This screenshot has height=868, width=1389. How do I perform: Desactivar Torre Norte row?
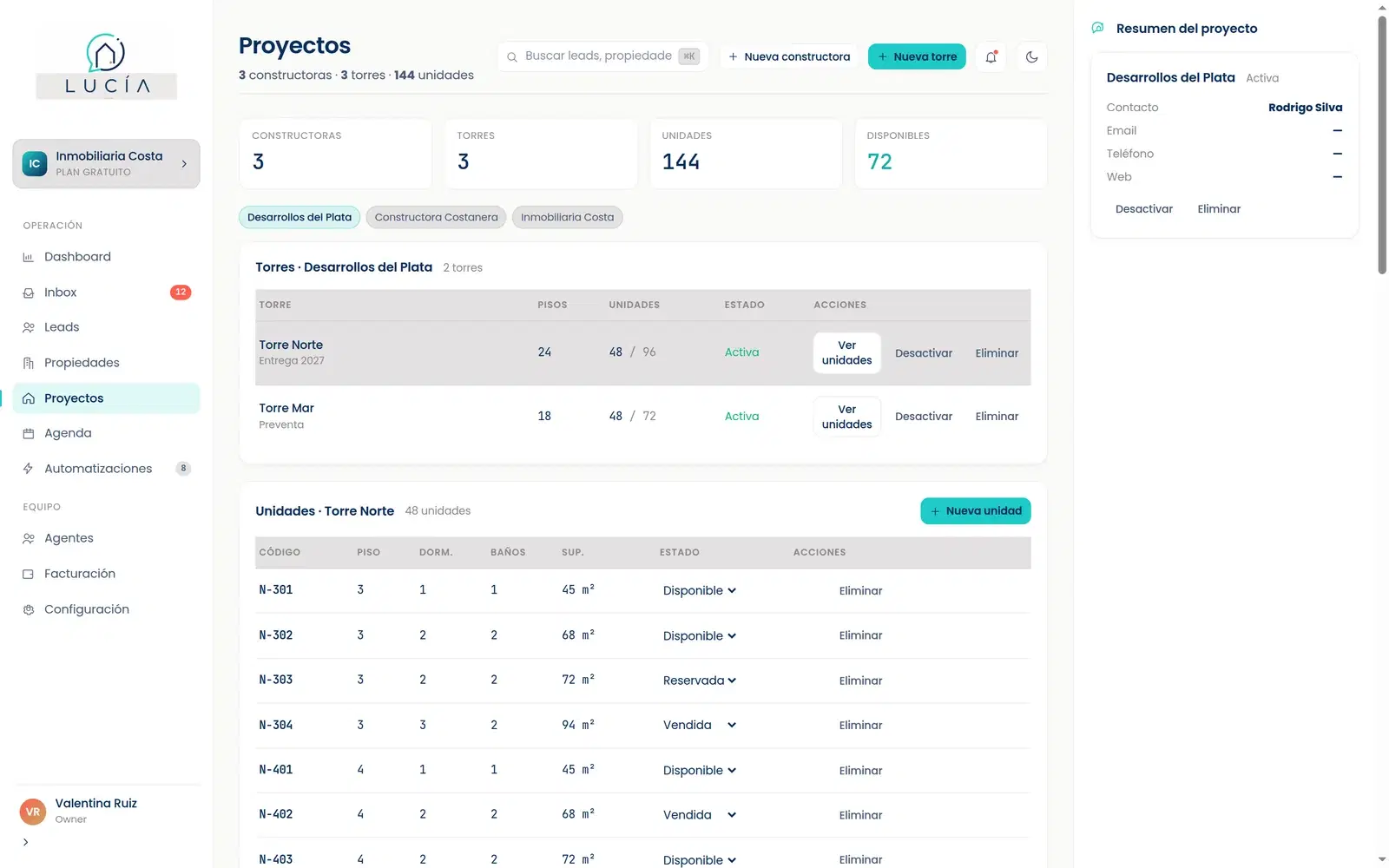[924, 353]
